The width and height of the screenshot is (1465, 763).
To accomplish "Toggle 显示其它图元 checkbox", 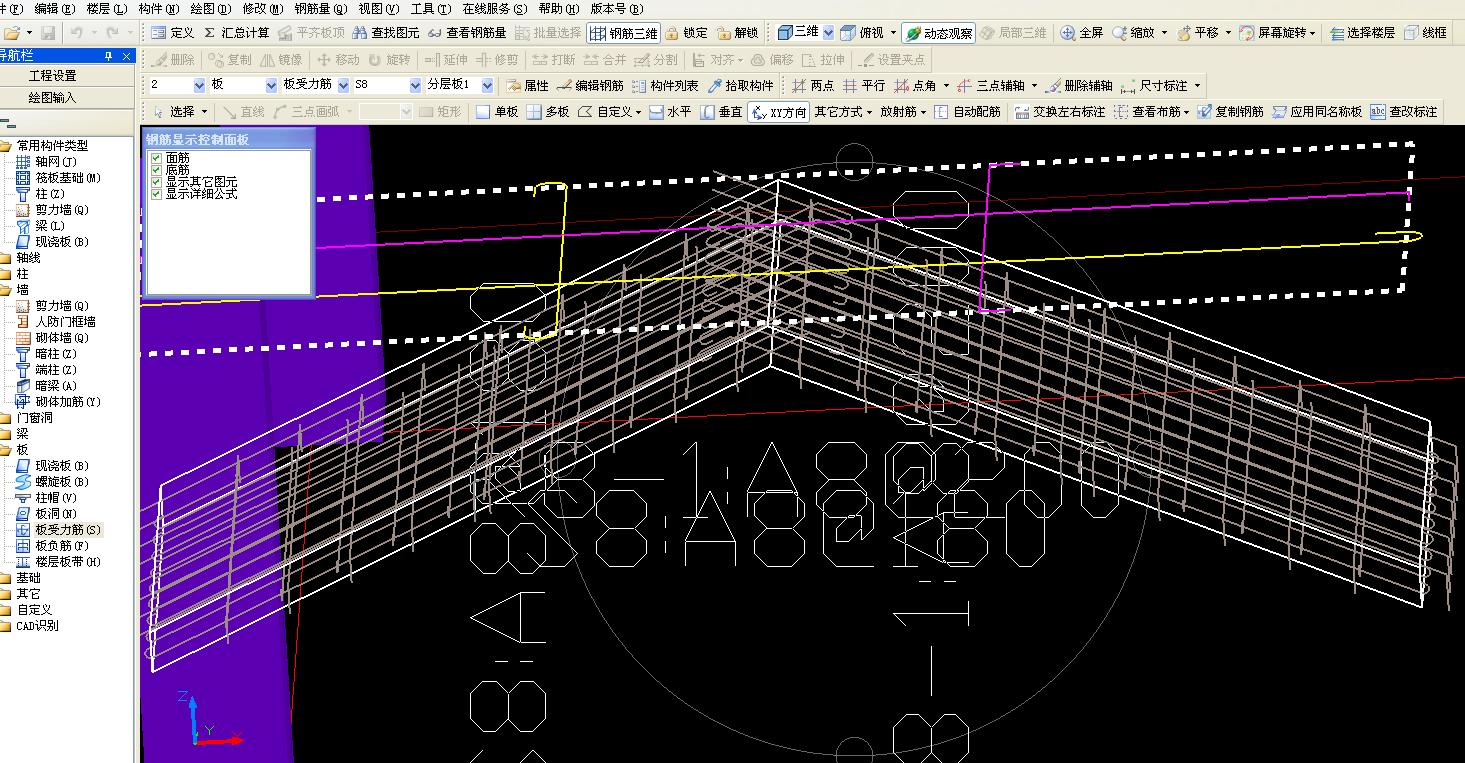I will 155,182.
